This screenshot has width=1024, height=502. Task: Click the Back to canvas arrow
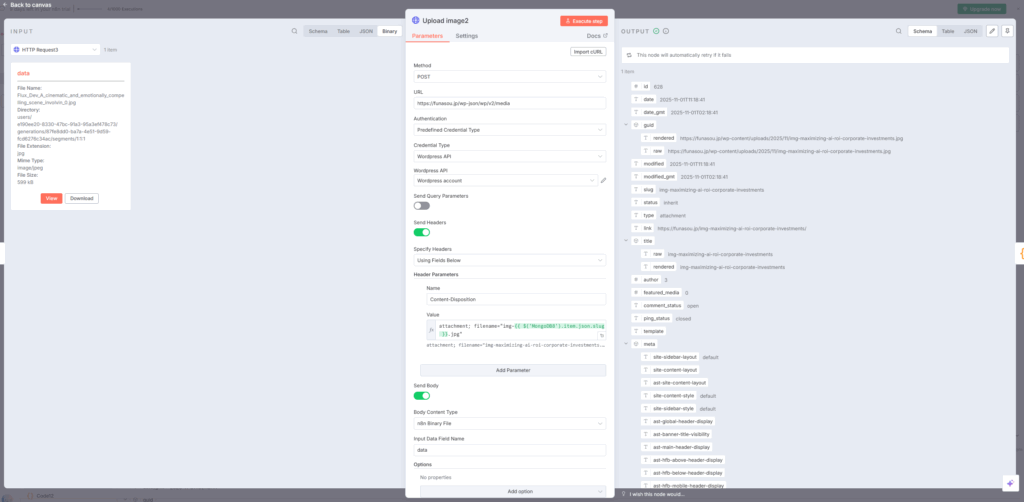coord(5,5)
